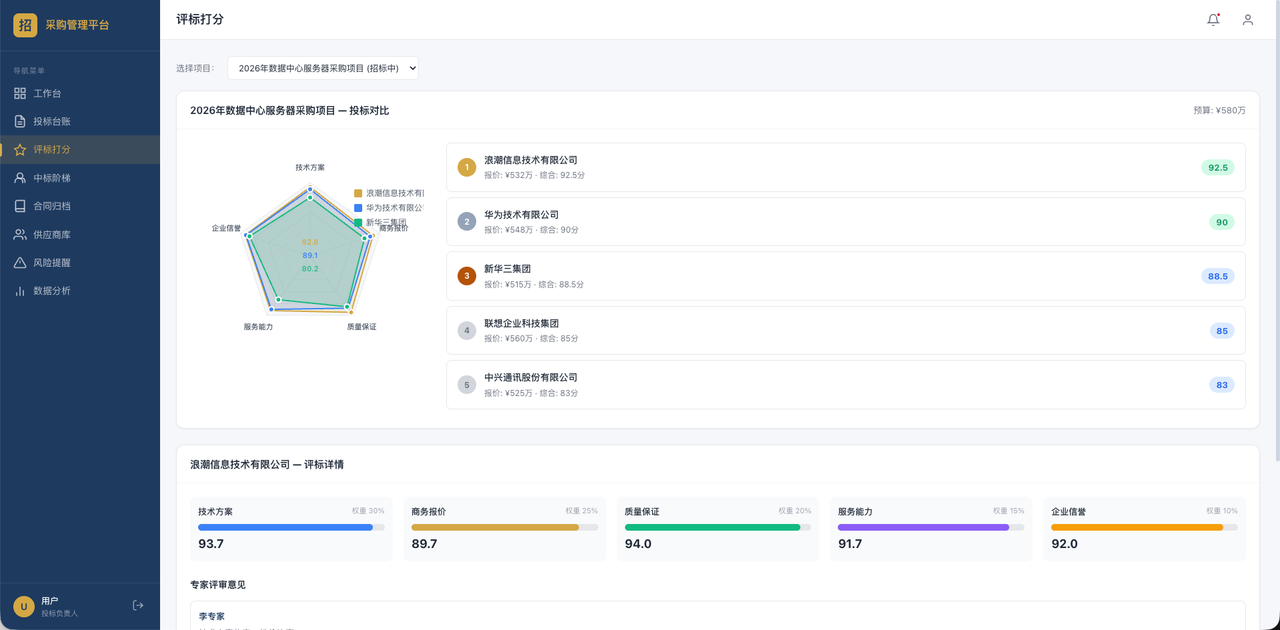Click the radar chart 质量保证 axis label
The width and height of the screenshot is (1280, 630).
click(362, 327)
